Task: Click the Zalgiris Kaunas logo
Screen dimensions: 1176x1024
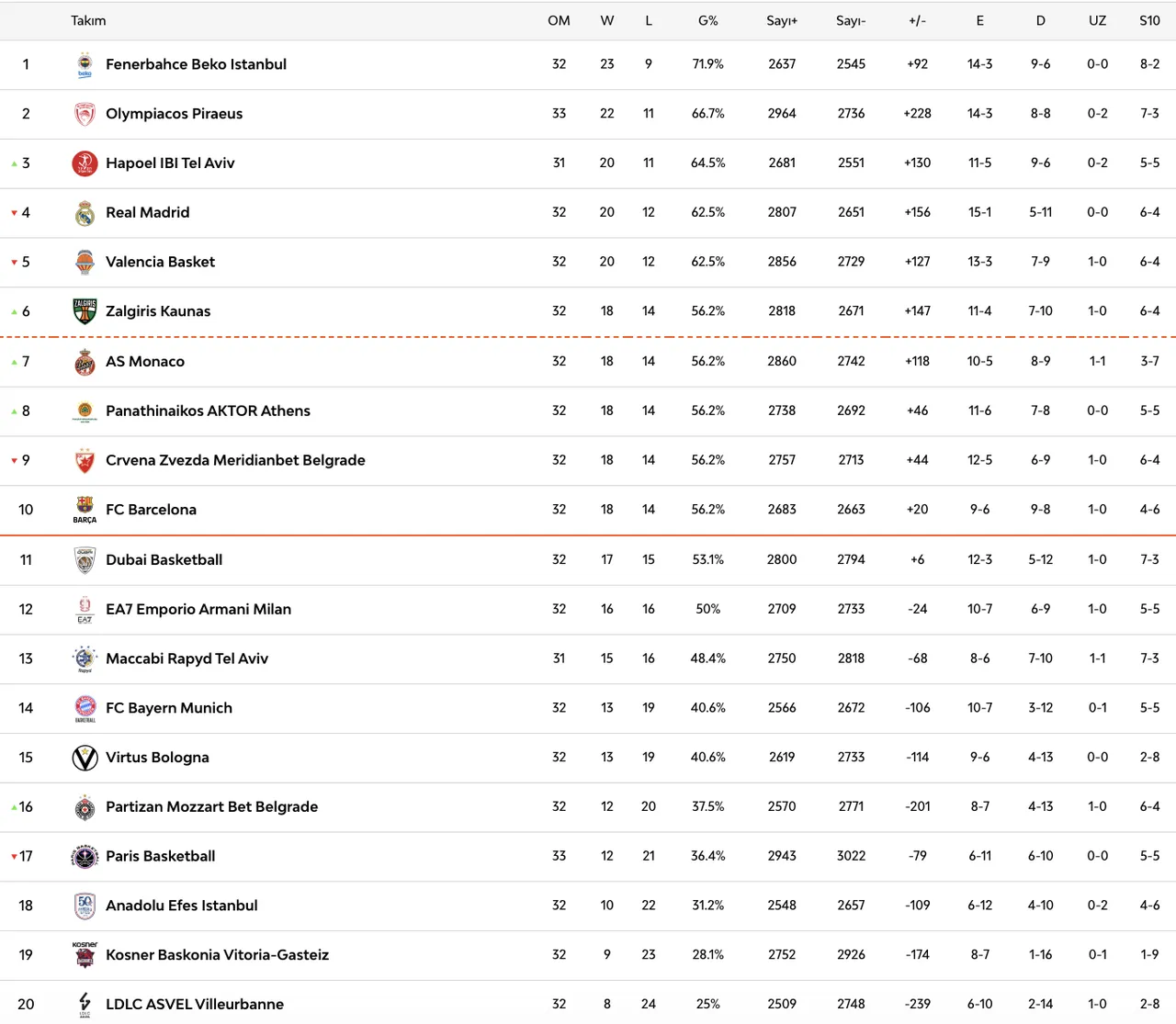Action: pyautogui.click(x=85, y=311)
